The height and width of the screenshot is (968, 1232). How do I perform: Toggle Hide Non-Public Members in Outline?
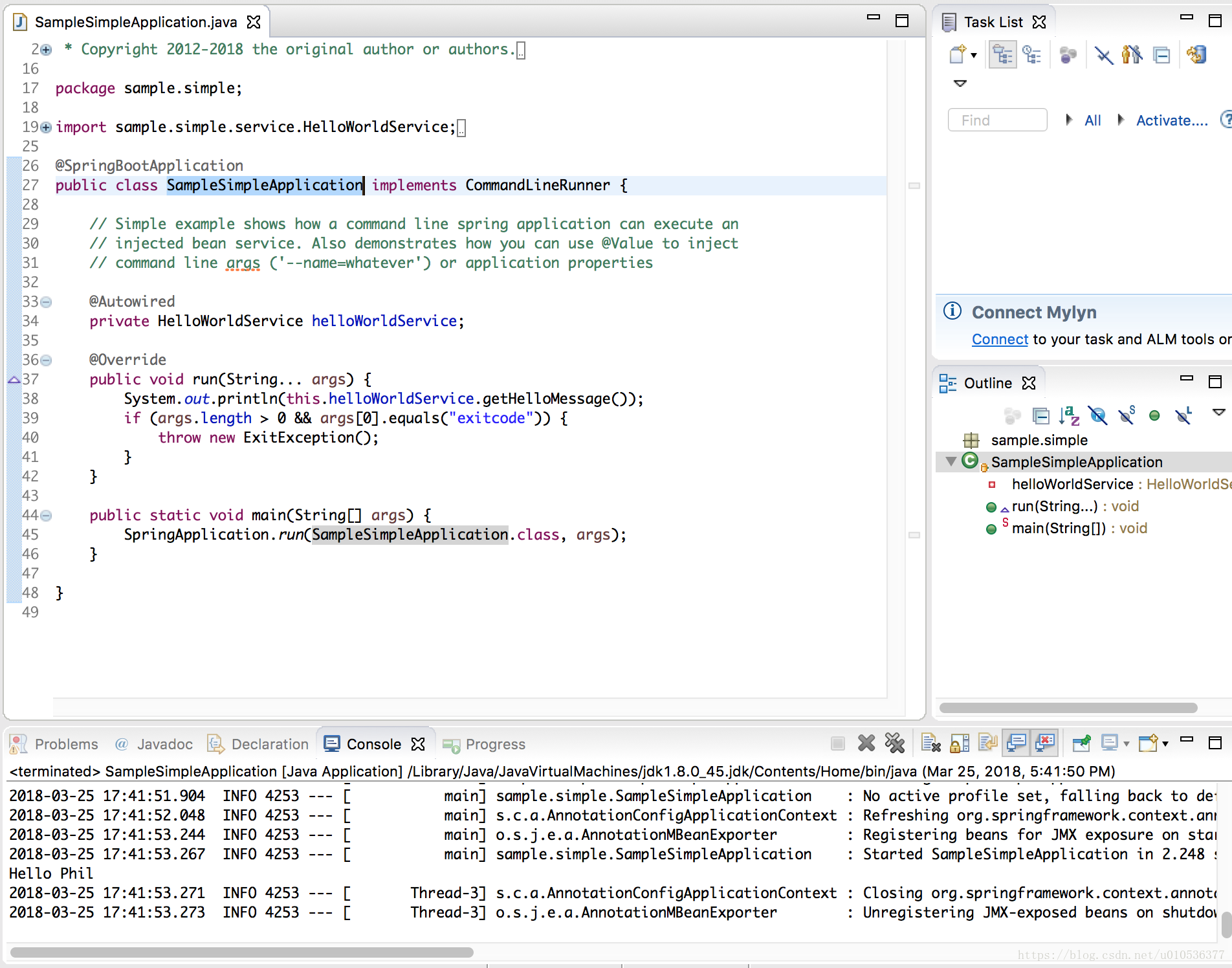click(1154, 415)
